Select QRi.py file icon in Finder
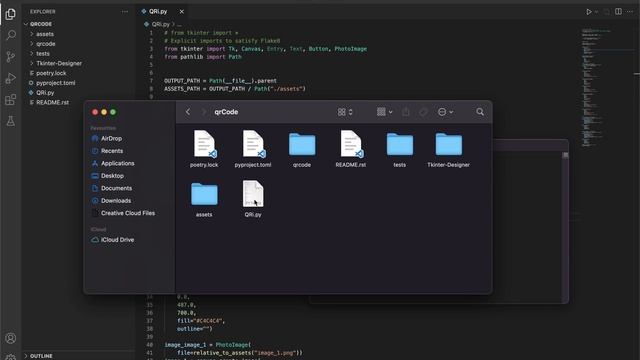Image resolution: width=640 pixels, height=360 pixels. [253, 193]
